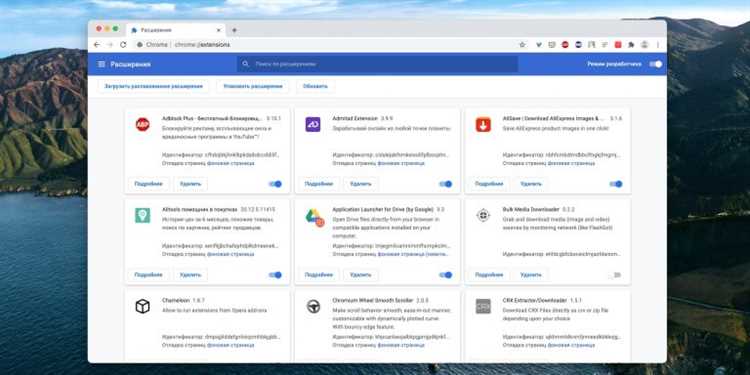Bookmark the page with the star icon
The height and width of the screenshot is (375, 750).
point(522,44)
